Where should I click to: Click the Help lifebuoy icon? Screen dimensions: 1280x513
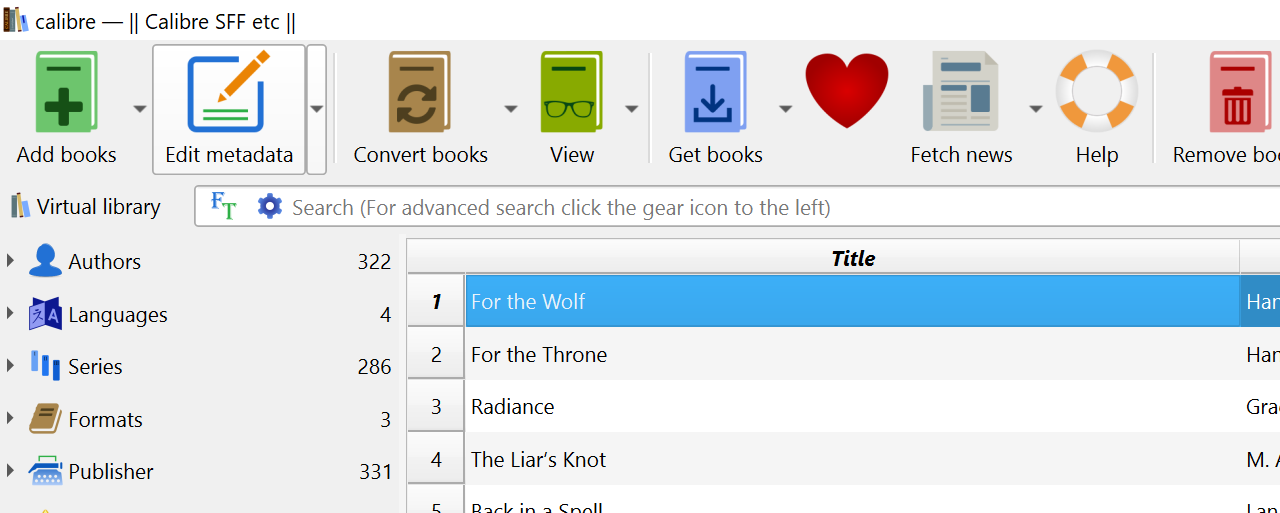pos(1097,92)
